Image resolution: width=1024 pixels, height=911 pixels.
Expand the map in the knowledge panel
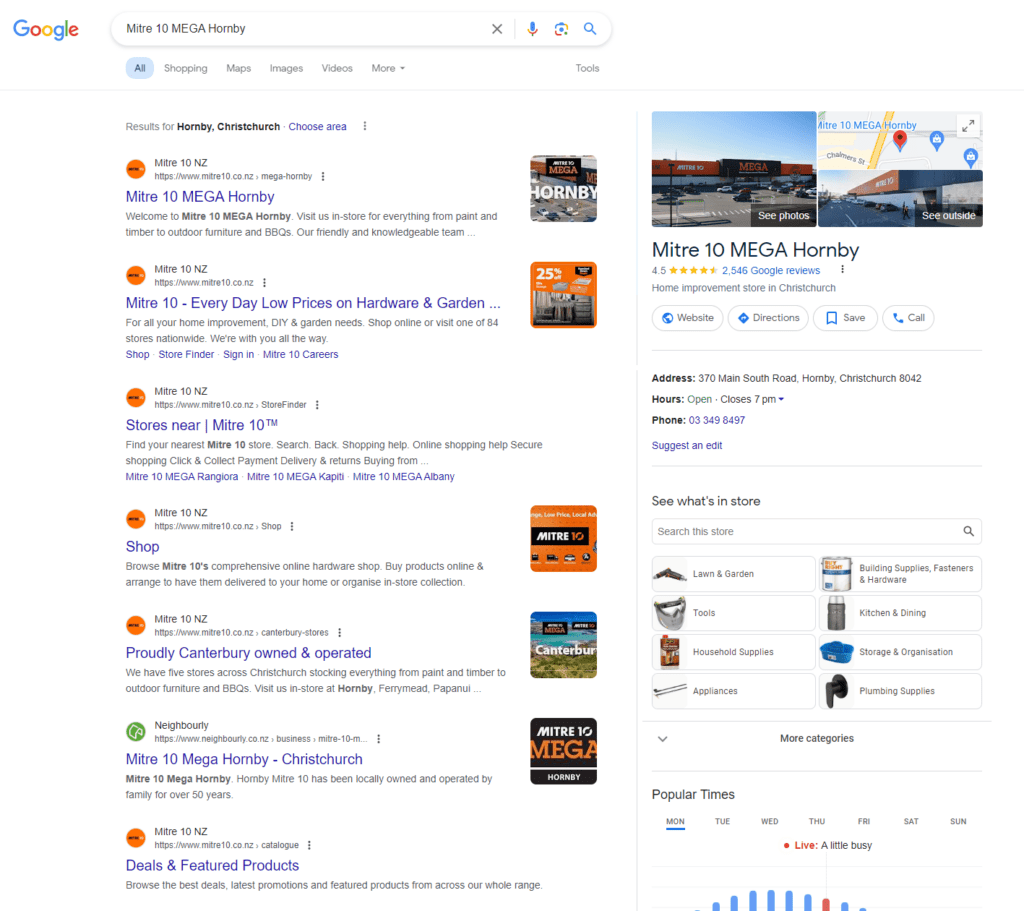[968, 125]
